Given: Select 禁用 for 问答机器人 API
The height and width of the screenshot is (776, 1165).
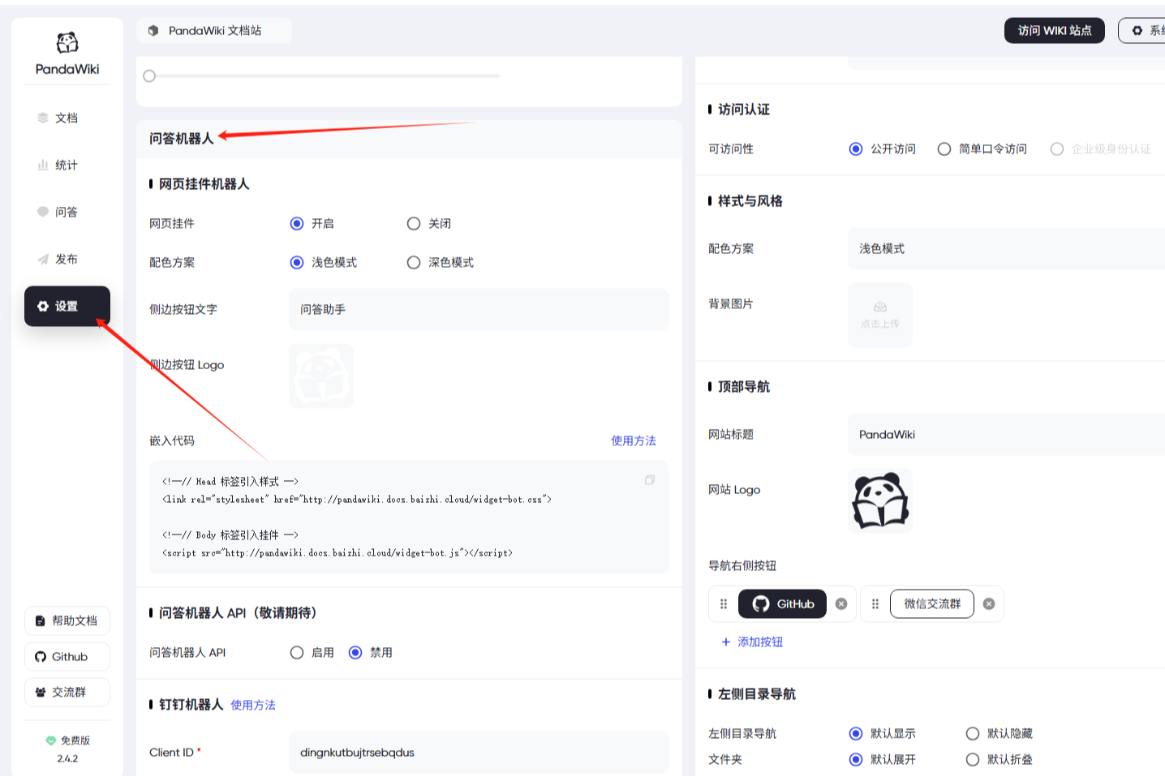Looking at the screenshot, I should 356,653.
